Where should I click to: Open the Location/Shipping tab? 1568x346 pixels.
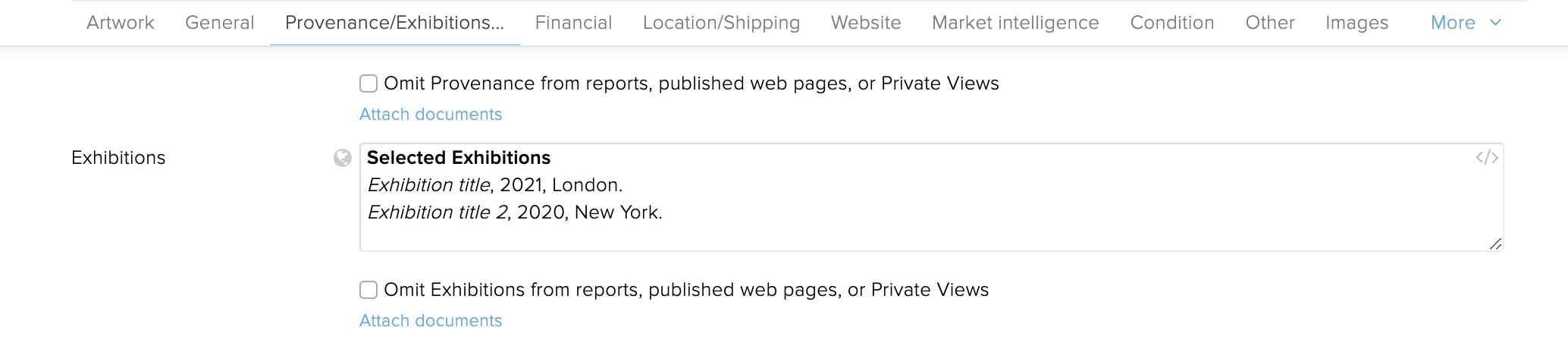(x=722, y=23)
